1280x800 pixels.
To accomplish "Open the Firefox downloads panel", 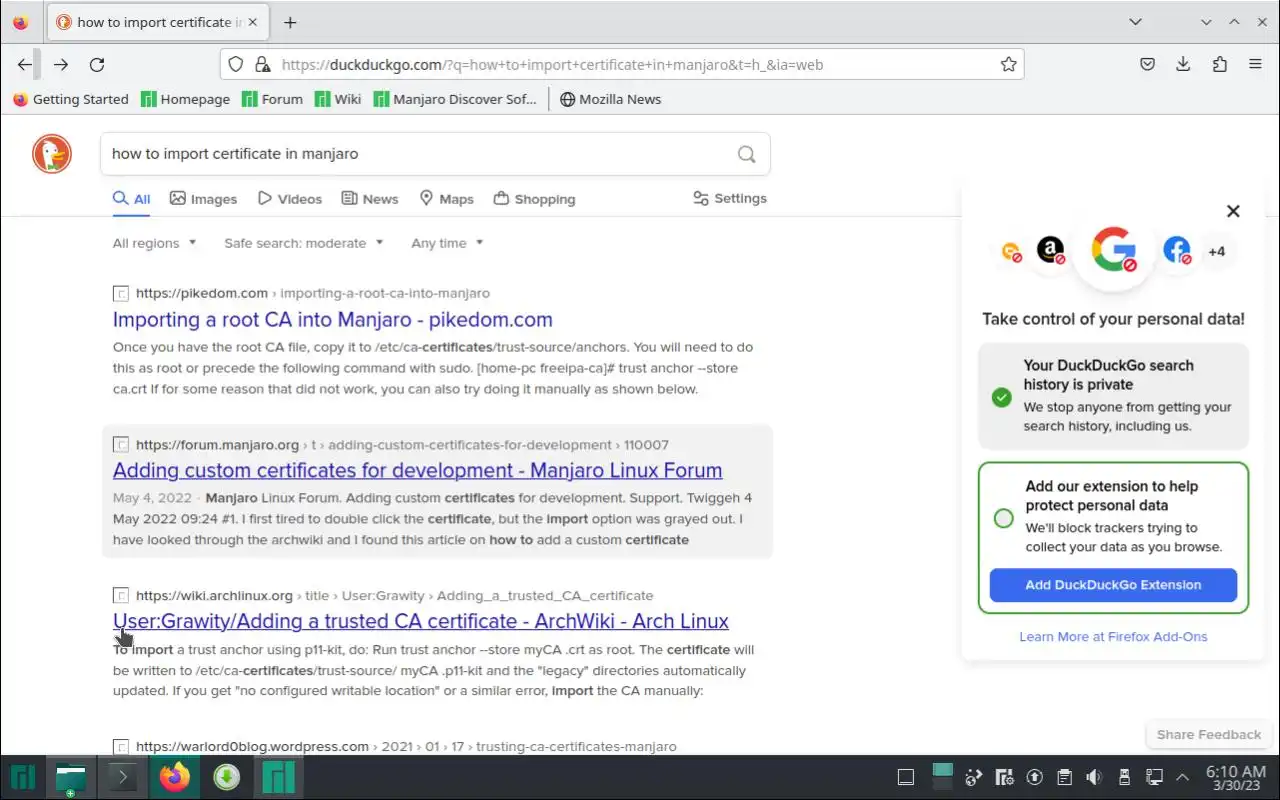I will (1183, 64).
